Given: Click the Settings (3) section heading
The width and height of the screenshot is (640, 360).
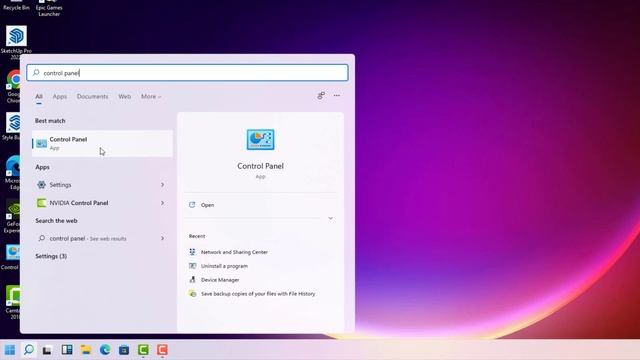Looking at the screenshot, I should [x=51, y=256].
